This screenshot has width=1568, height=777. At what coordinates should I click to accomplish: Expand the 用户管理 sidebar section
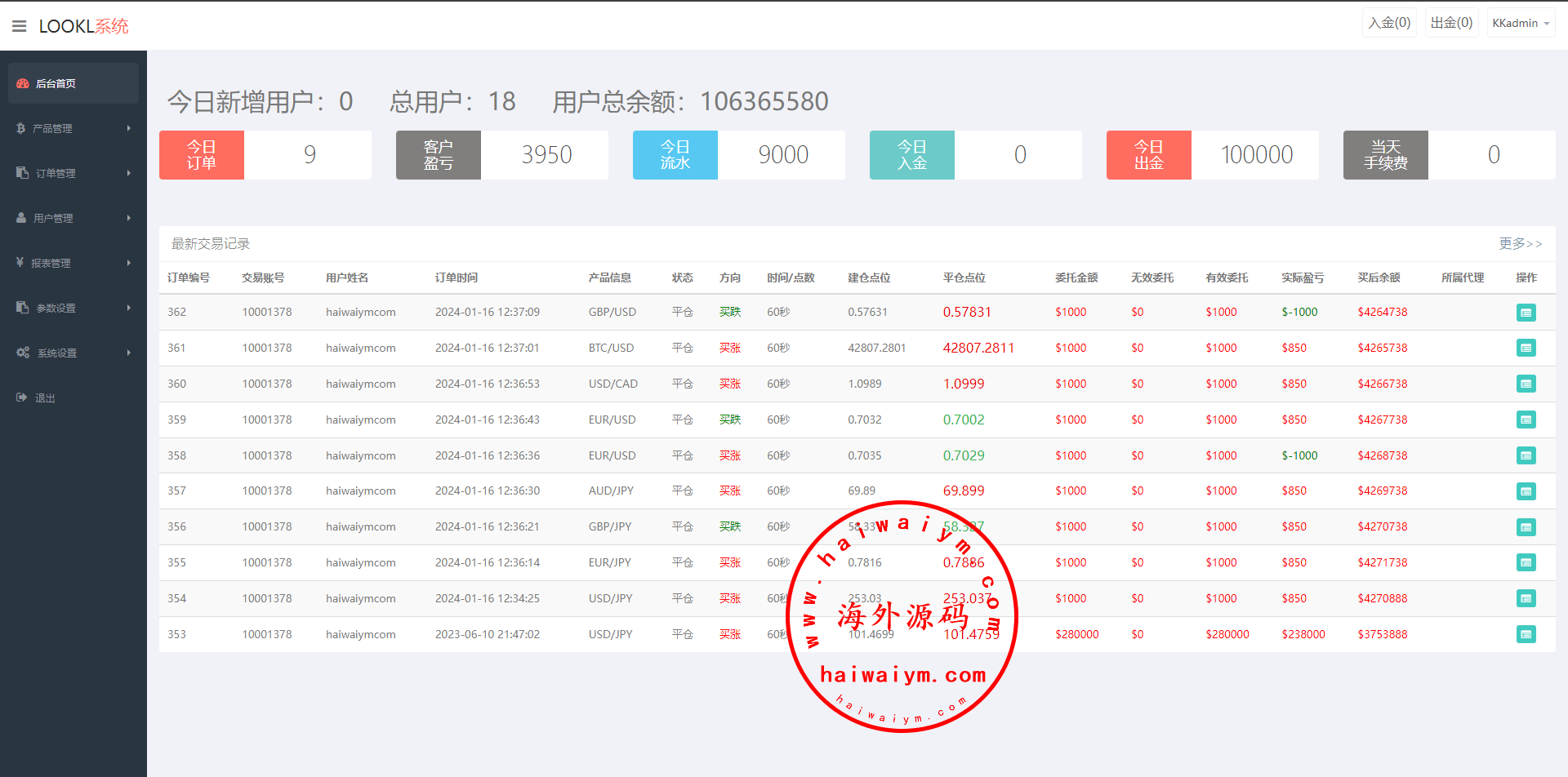[73, 218]
